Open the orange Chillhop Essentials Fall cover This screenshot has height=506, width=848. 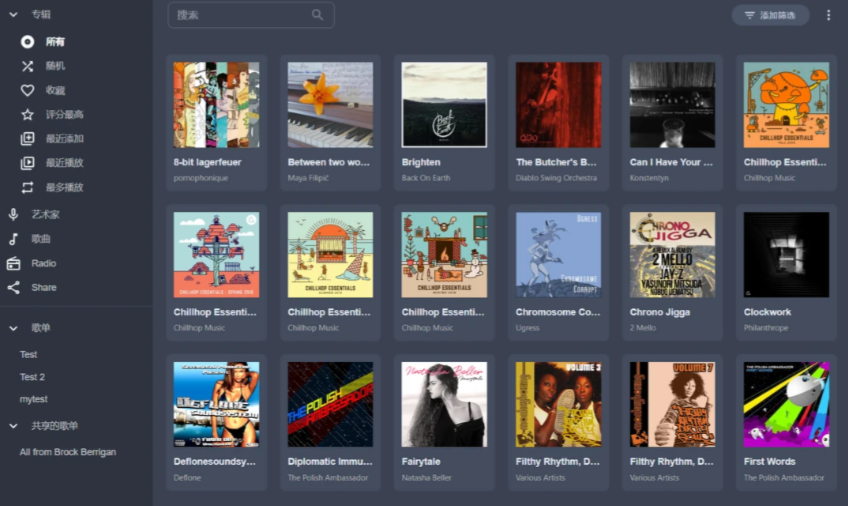click(x=786, y=104)
